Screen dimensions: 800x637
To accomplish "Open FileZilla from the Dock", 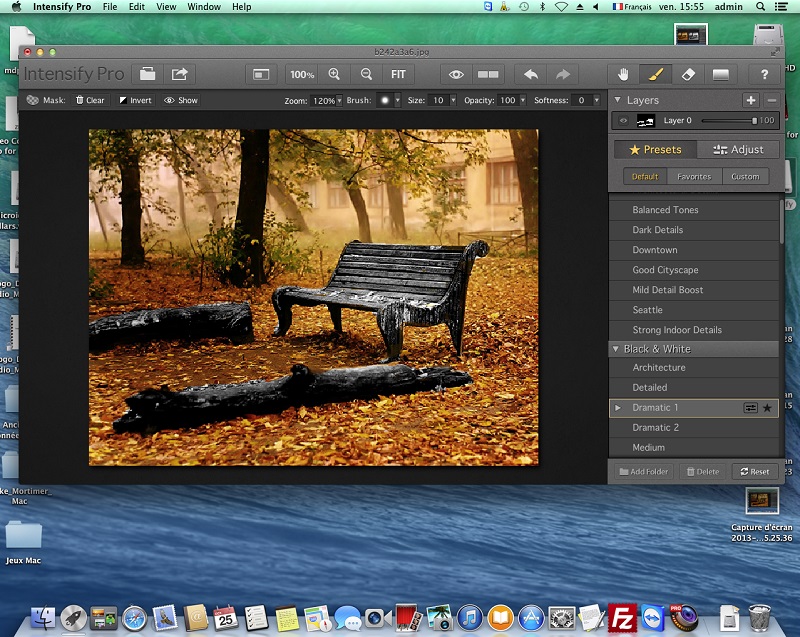I will [622, 619].
